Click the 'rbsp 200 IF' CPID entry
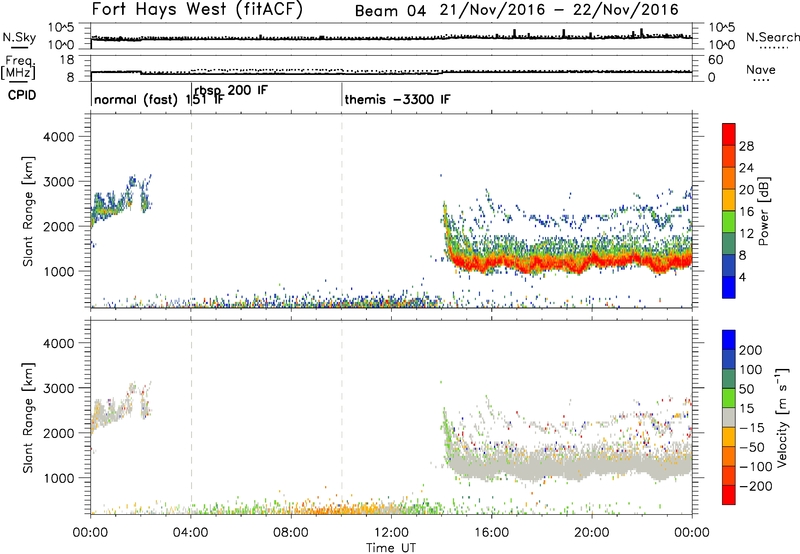800x554 pixels. 231,90
